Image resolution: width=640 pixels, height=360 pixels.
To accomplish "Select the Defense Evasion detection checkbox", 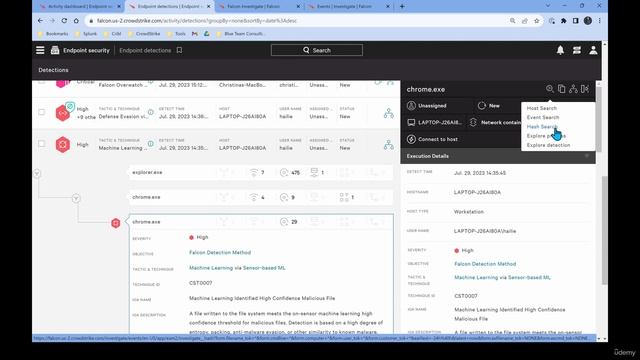I will 41,112.
